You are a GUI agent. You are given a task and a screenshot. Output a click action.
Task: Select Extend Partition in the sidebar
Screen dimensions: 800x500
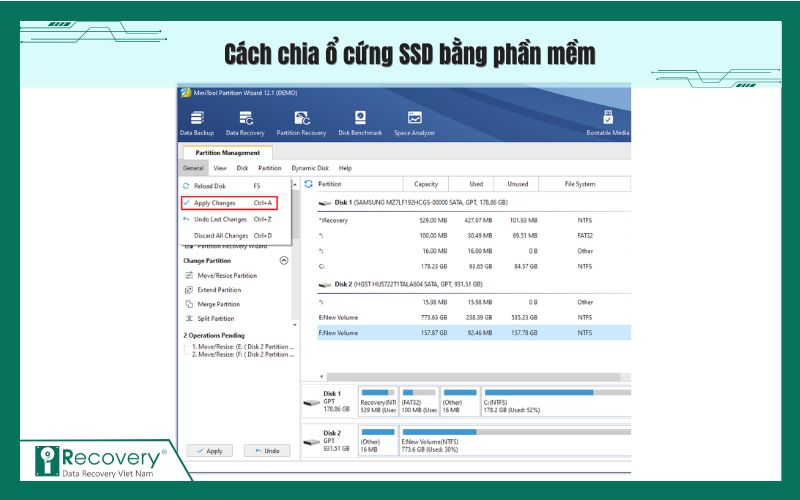click(219, 290)
